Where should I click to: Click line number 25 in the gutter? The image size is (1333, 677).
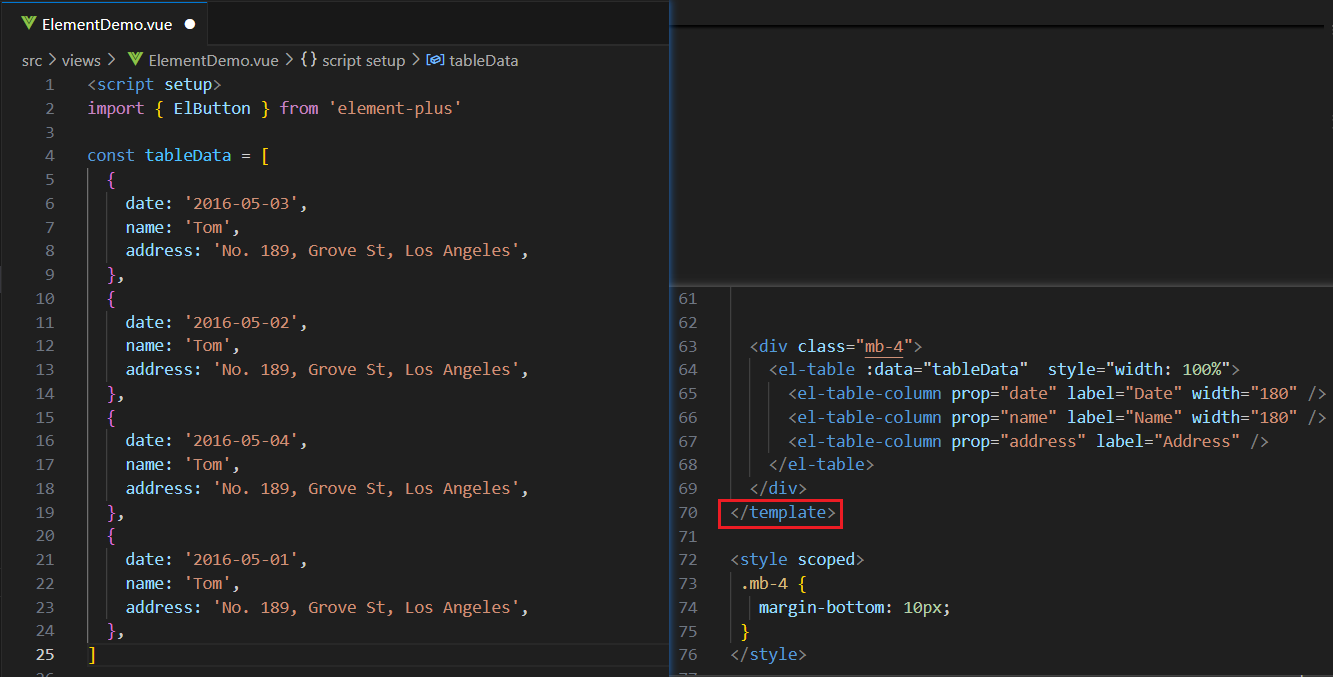[45, 655]
